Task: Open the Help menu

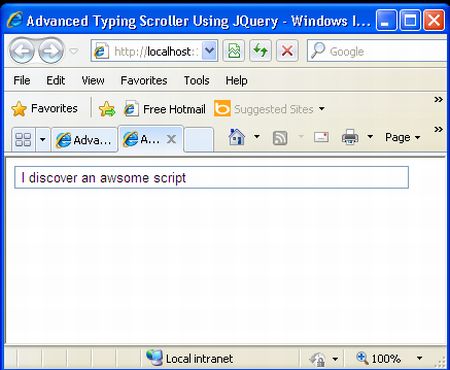Action: [236, 80]
